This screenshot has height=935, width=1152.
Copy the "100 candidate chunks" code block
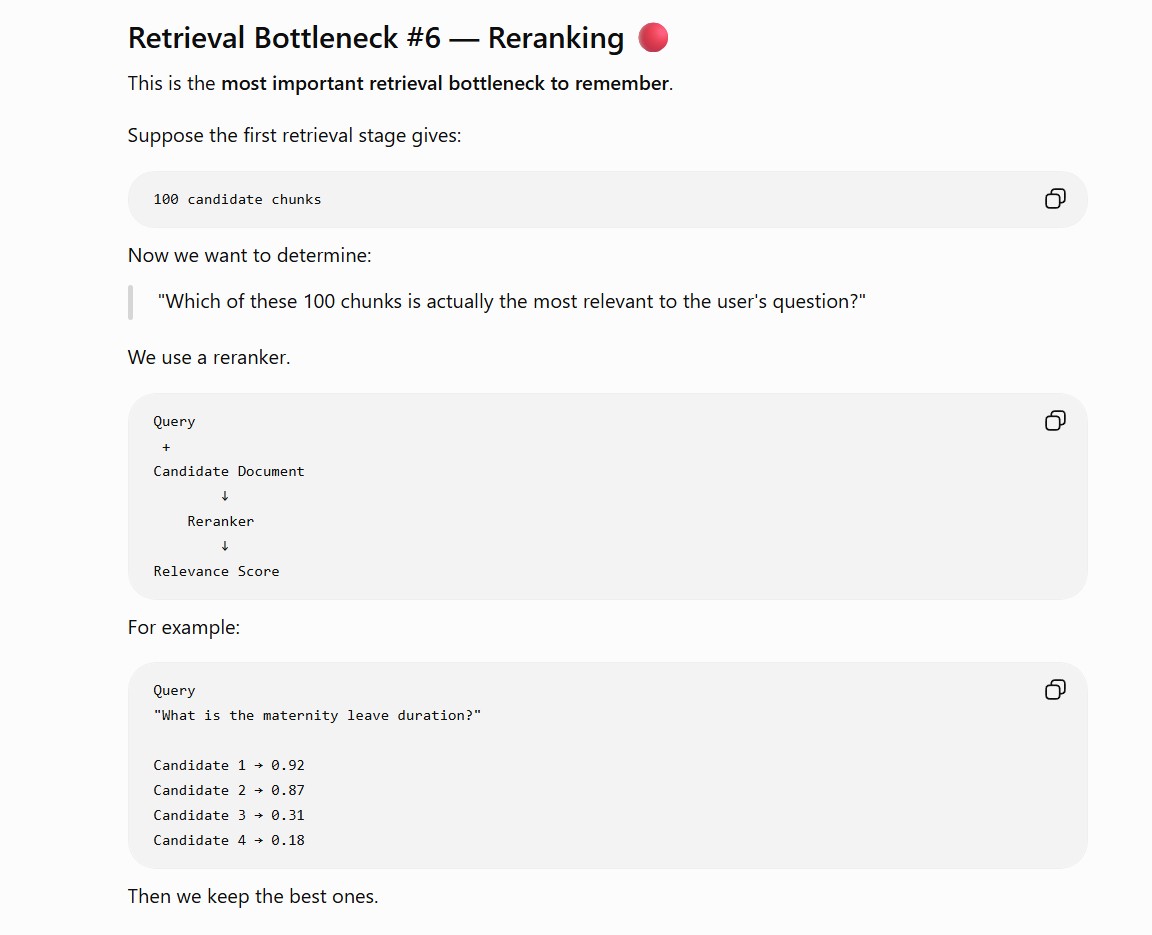point(1055,199)
